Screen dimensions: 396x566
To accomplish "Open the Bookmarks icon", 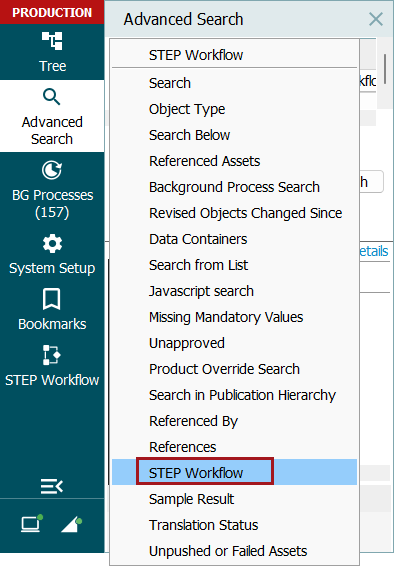I will 52,299.
